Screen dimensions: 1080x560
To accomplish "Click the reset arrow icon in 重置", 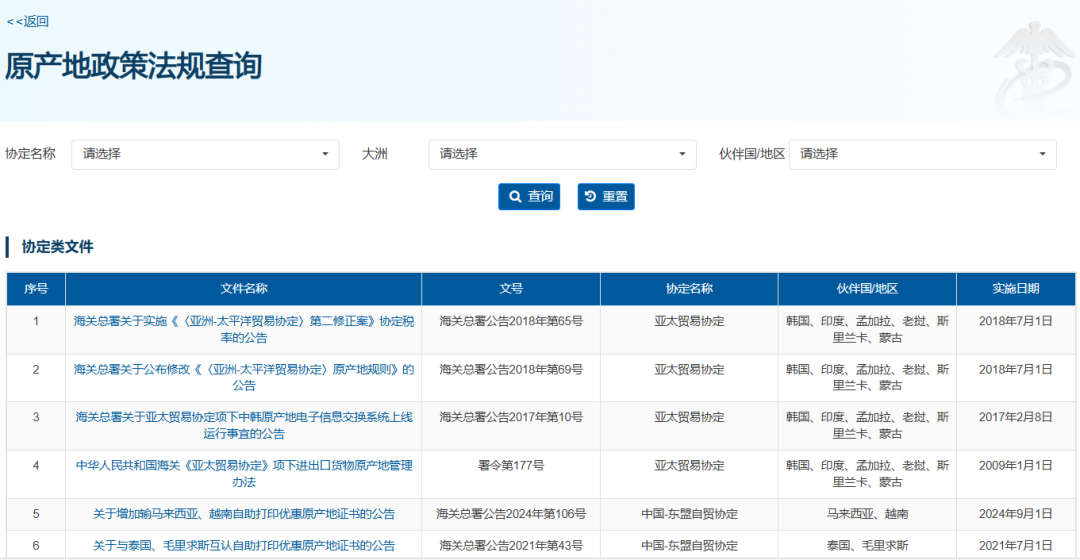I will pyautogui.click(x=590, y=196).
